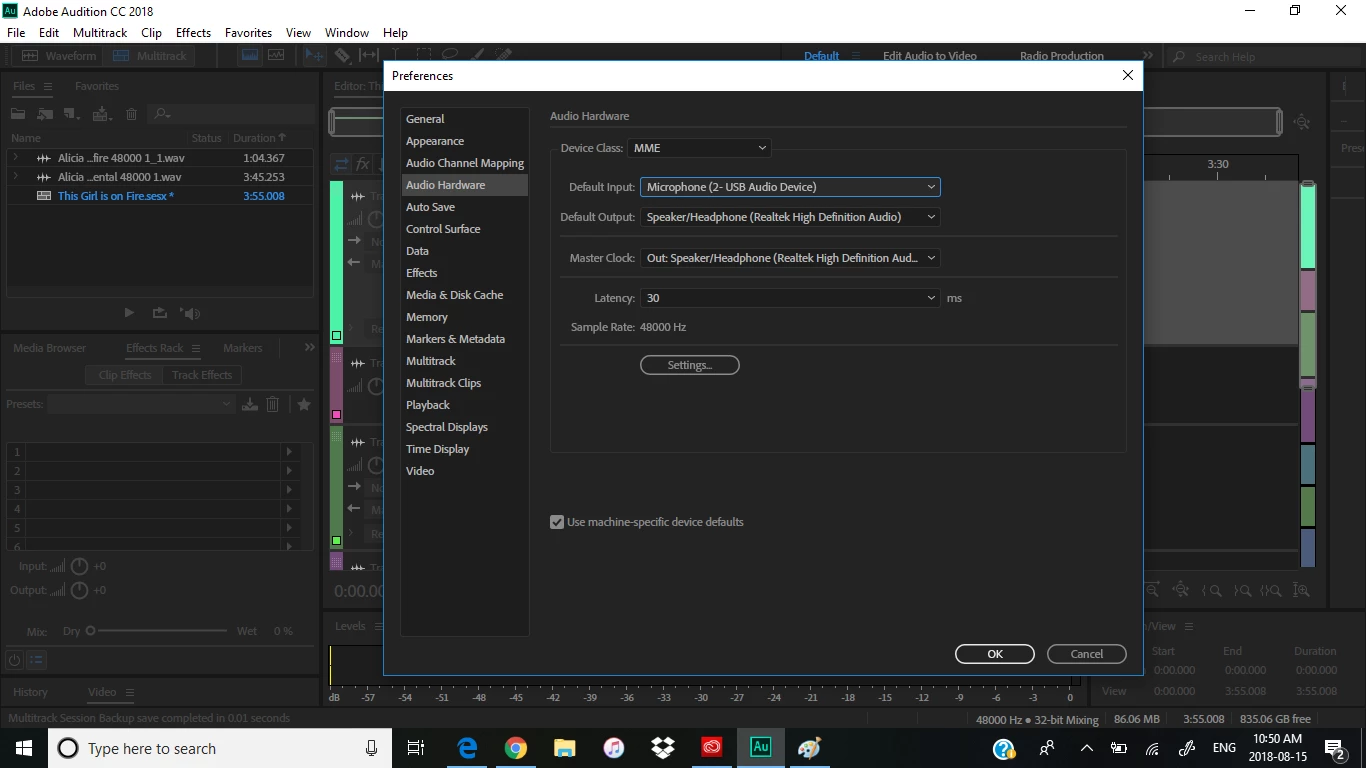Click Files panel menu icon
This screenshot has width=1366, height=768.
coord(48,86)
